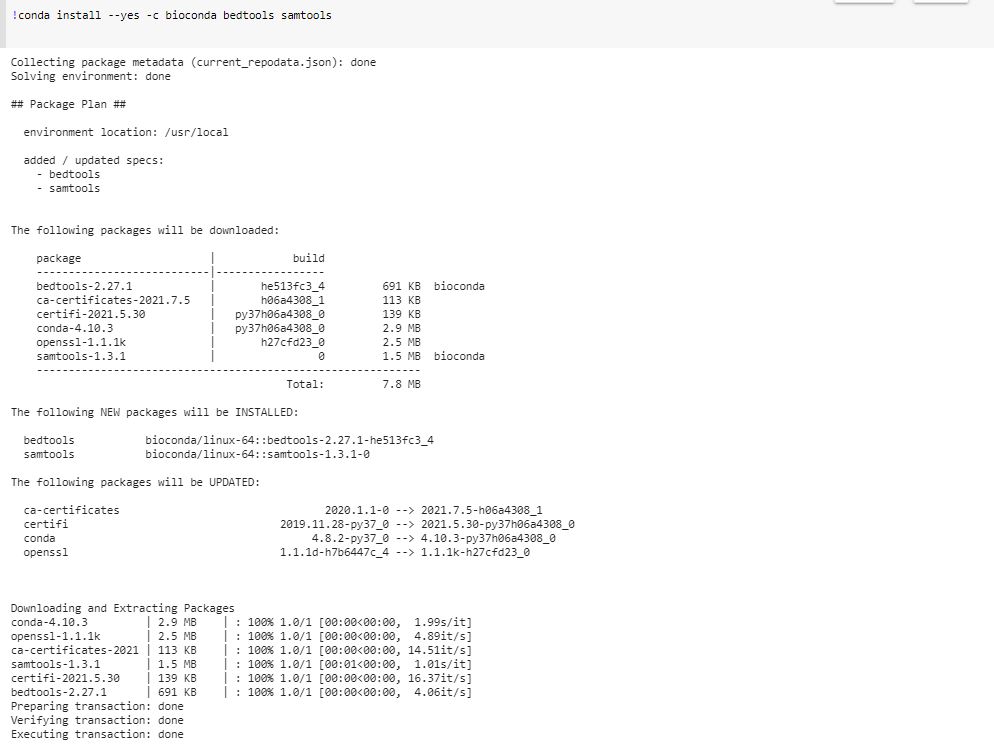The width and height of the screenshot is (994, 749).
Task: Click the conda-4.10.3 download progress line
Action: [200, 621]
